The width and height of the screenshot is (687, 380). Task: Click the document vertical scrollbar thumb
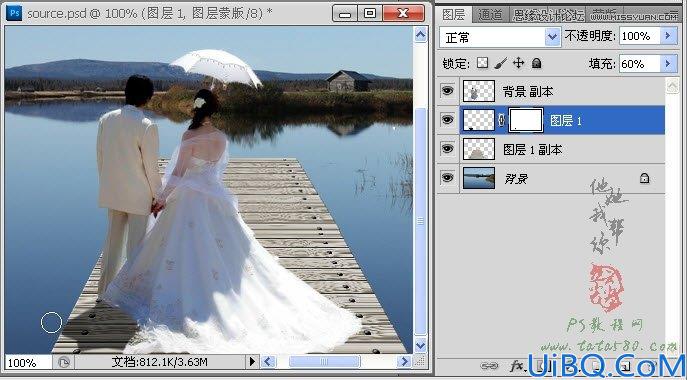click(x=420, y=221)
